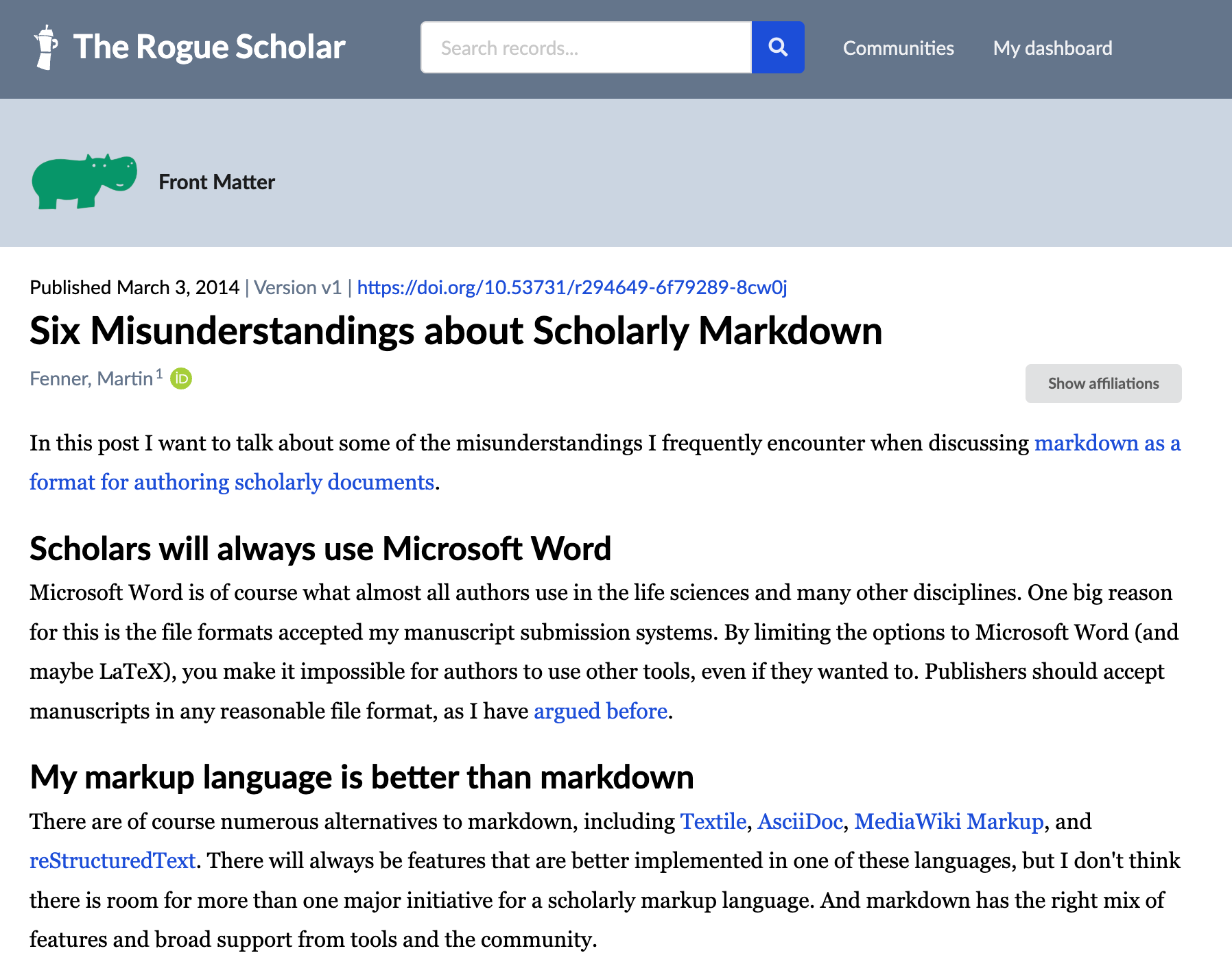Expand the Show affiliations button
Image resolution: width=1232 pixels, height=975 pixels.
click(1102, 383)
